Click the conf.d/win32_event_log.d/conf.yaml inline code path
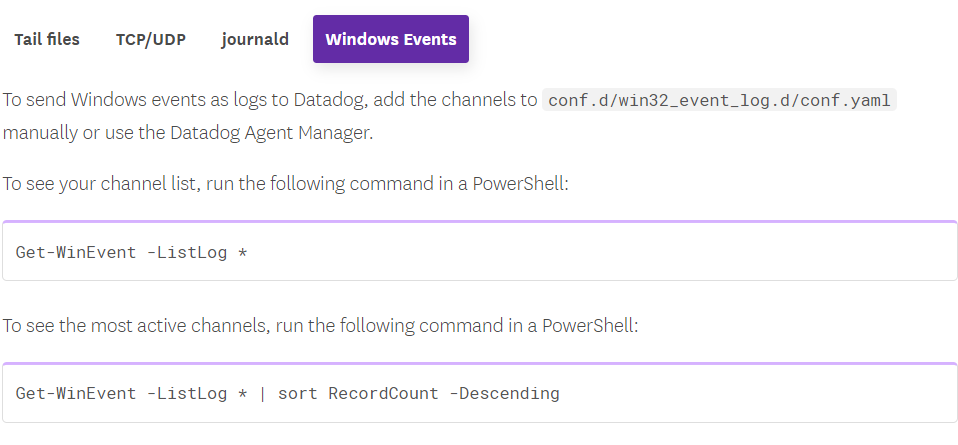The height and width of the screenshot is (445, 958). tap(719, 101)
